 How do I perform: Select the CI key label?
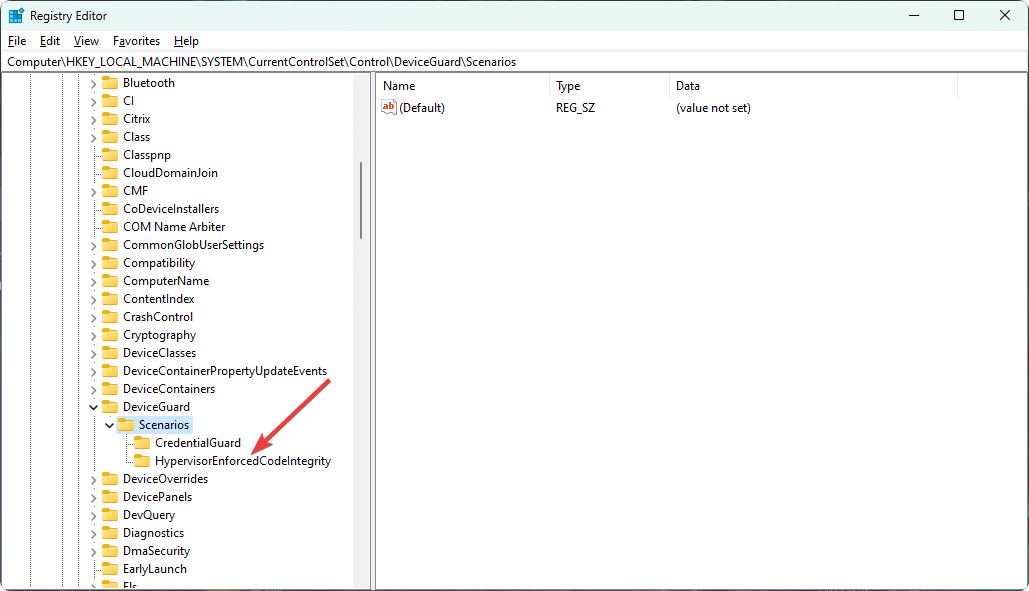click(129, 100)
